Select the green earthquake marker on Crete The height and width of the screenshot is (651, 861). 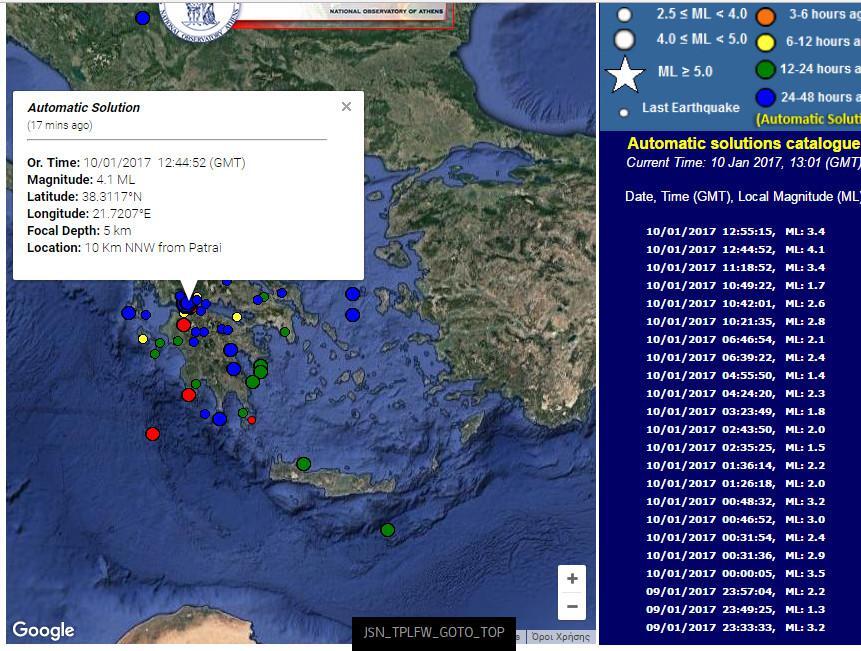click(x=303, y=464)
